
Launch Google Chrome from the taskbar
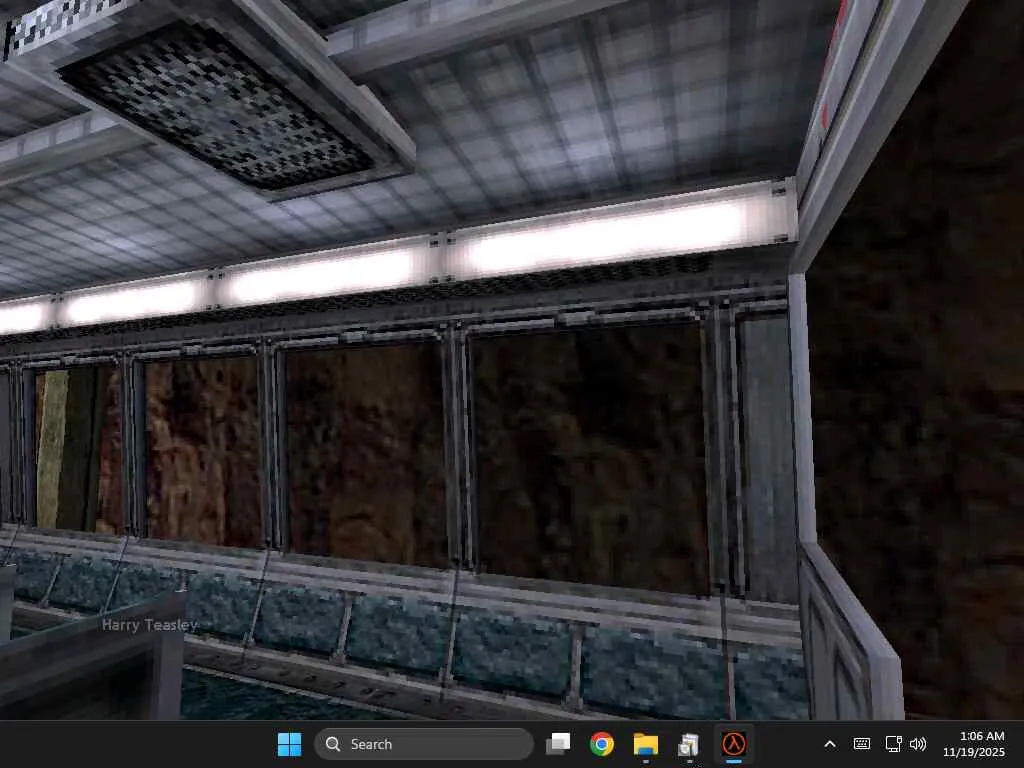point(601,744)
